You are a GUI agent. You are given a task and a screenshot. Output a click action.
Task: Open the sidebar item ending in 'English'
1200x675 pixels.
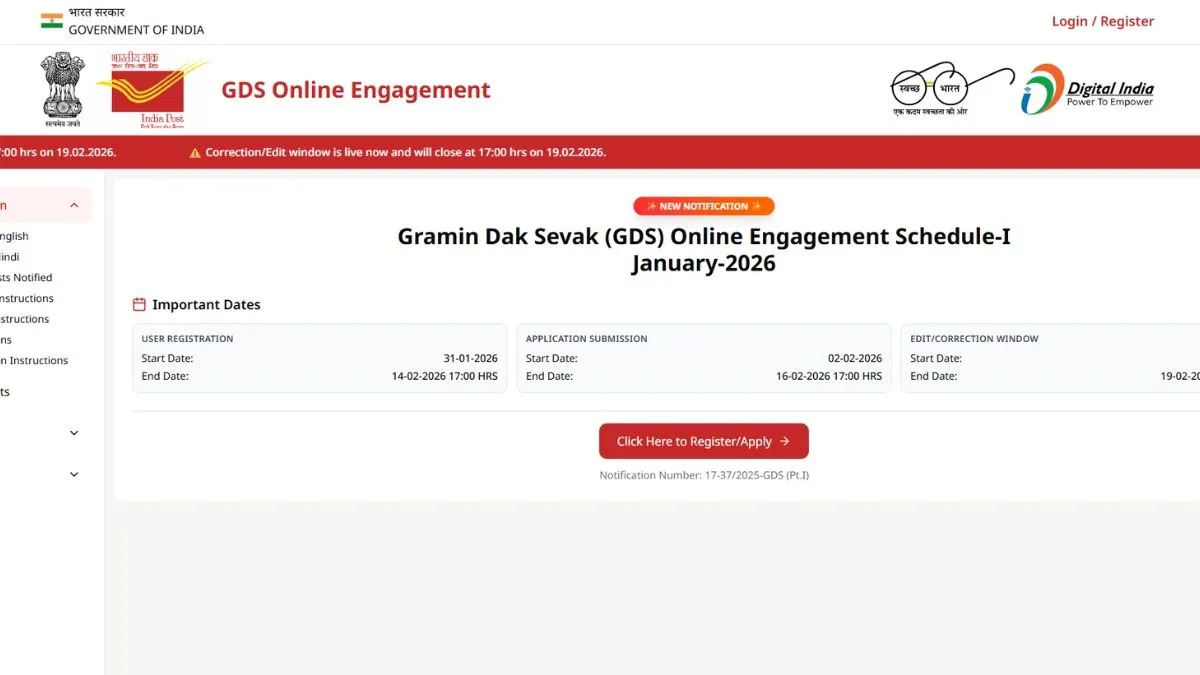pyautogui.click(x=13, y=237)
